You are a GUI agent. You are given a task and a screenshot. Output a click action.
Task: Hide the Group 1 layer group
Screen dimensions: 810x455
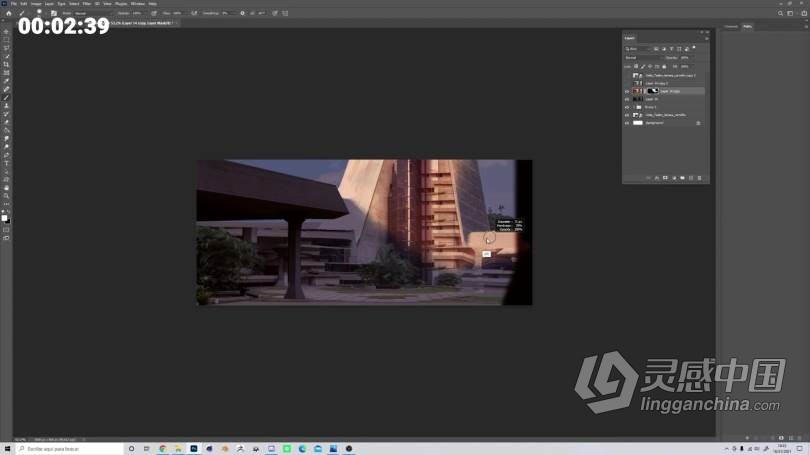click(x=627, y=107)
